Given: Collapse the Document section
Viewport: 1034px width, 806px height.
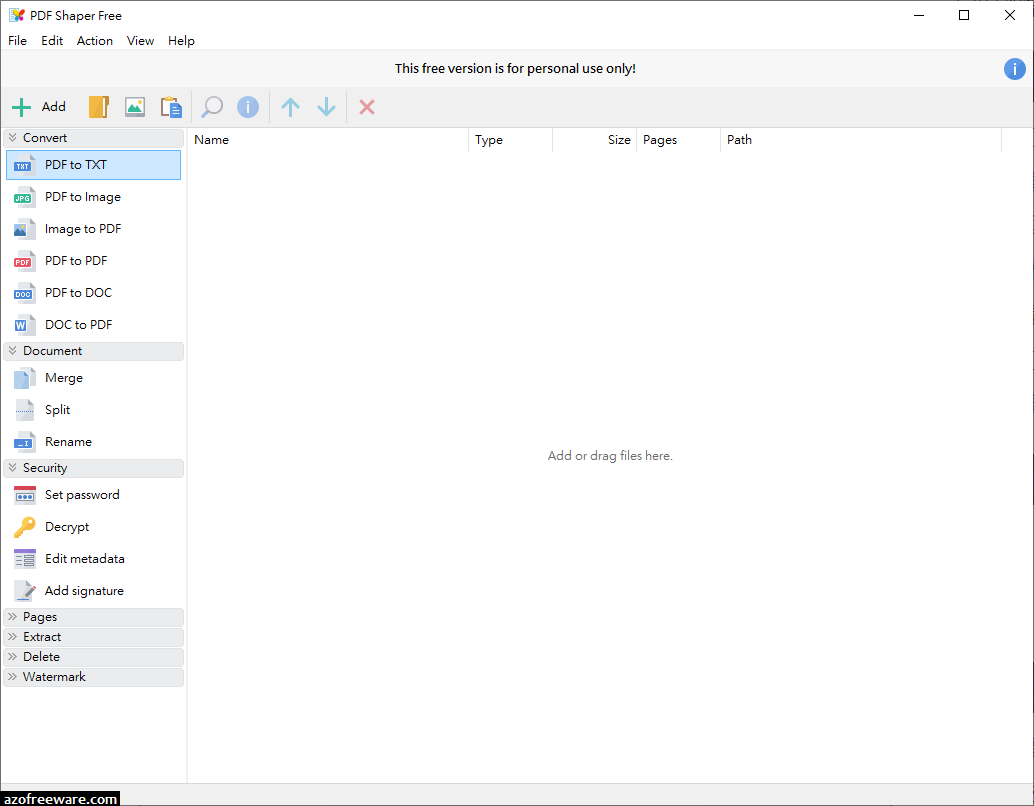Looking at the screenshot, I should coord(94,351).
